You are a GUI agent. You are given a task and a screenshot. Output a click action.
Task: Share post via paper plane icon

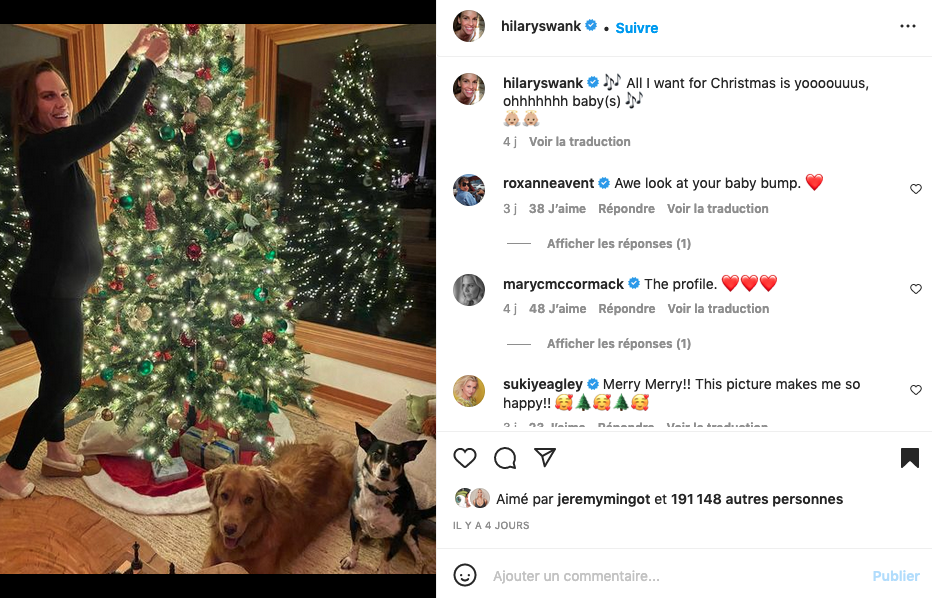(x=545, y=458)
